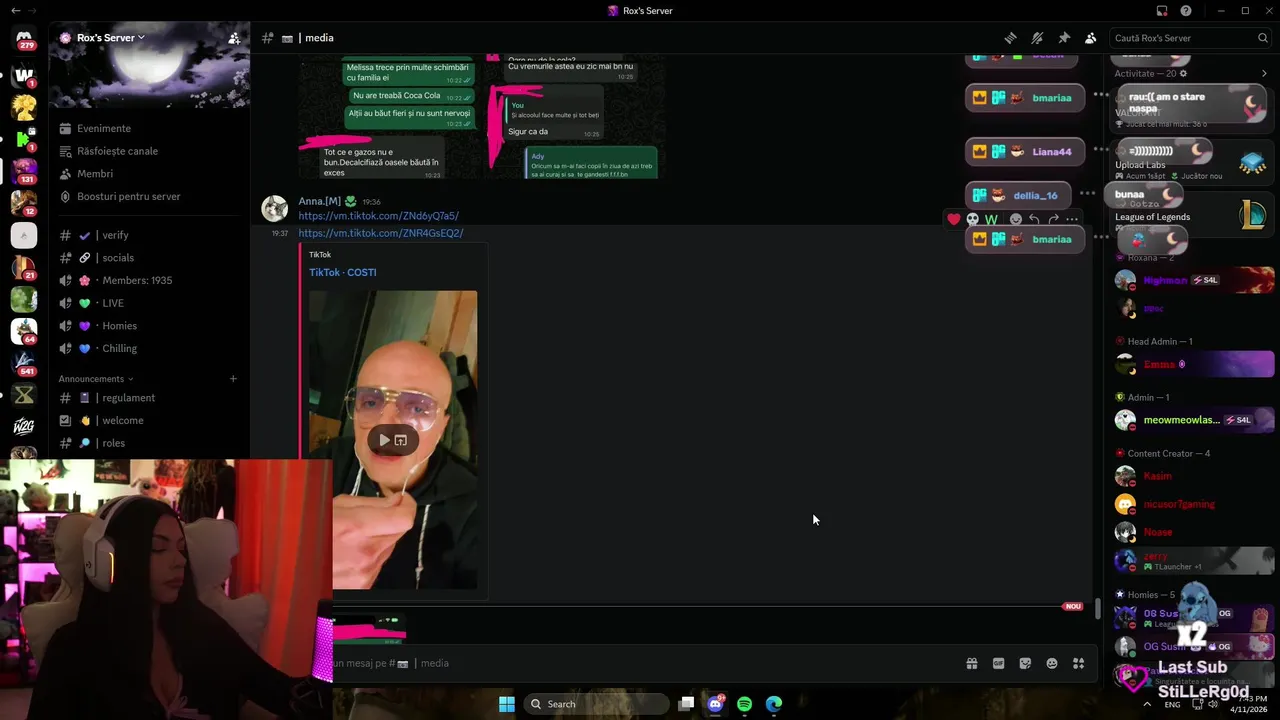Open Discord from the taskbar

point(715,704)
